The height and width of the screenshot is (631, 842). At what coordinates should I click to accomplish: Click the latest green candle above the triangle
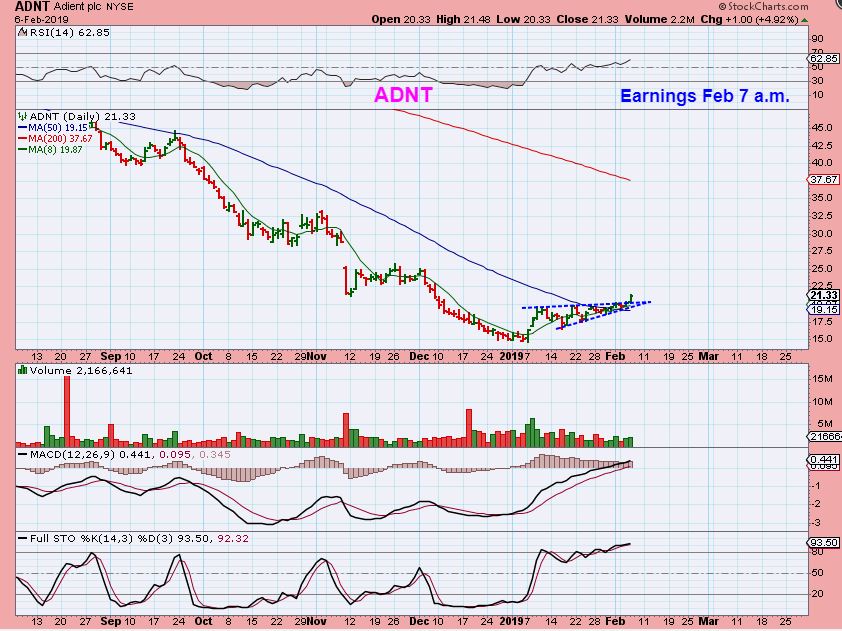632,299
